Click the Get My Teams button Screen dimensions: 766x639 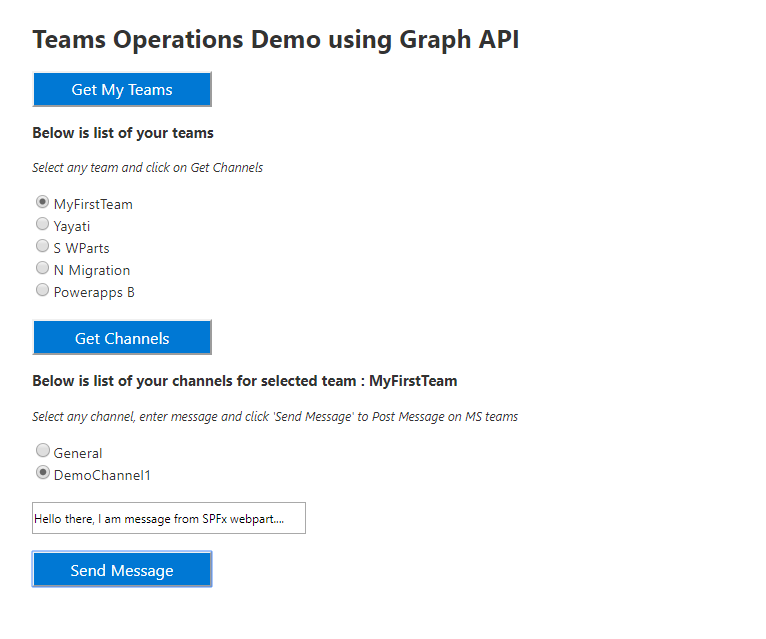coord(122,90)
